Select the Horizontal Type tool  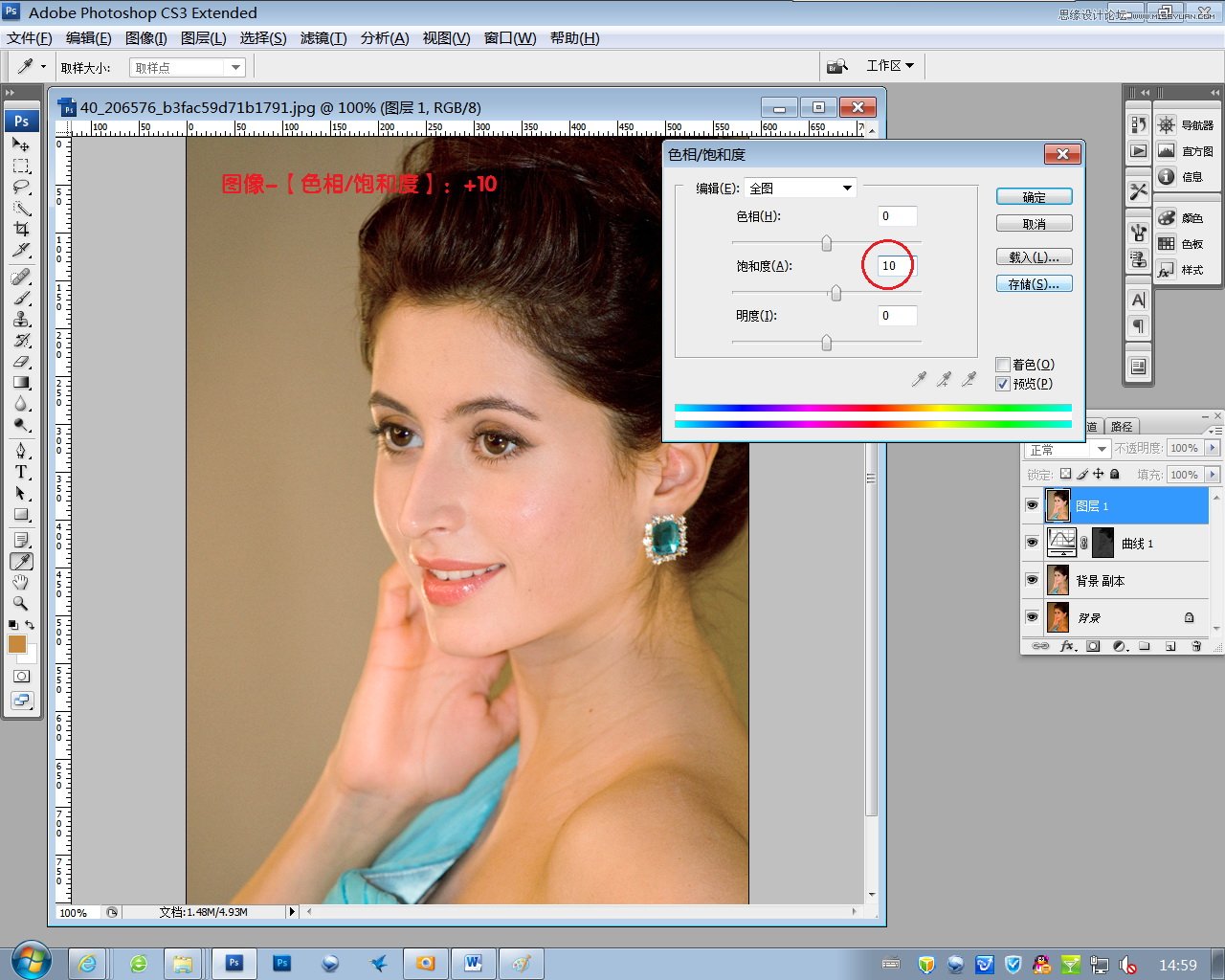coord(21,473)
